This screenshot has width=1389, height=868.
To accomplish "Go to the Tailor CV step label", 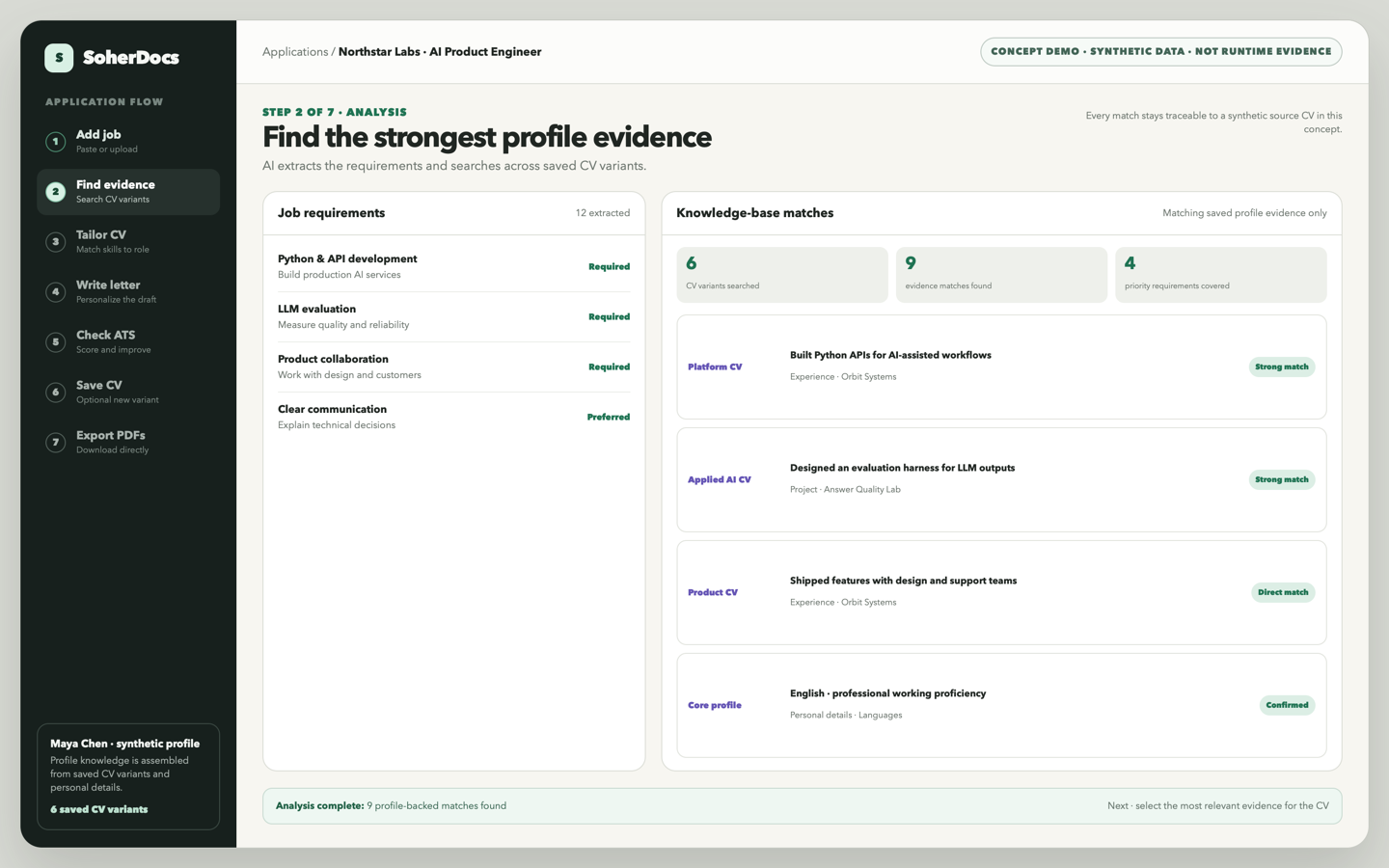I will 101,234.
